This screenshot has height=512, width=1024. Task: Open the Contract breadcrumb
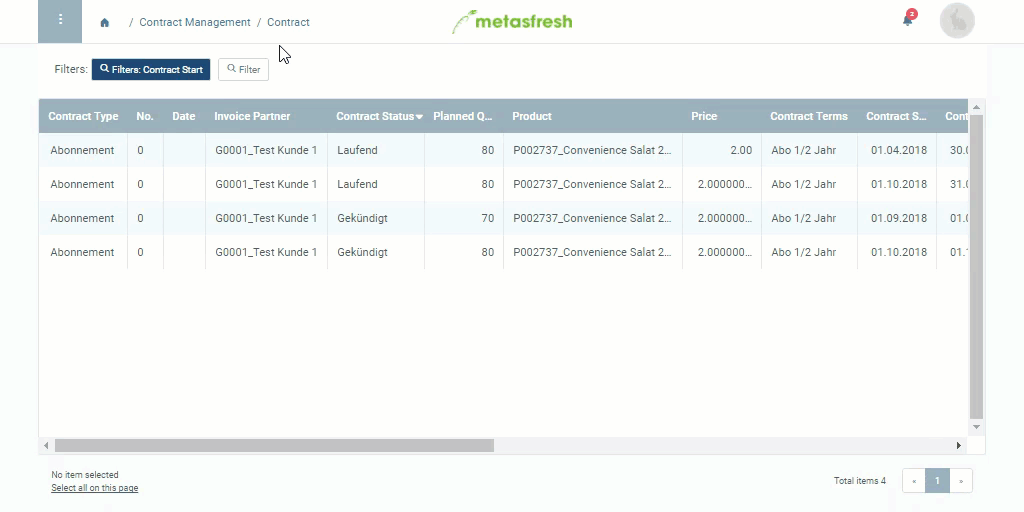tap(288, 22)
